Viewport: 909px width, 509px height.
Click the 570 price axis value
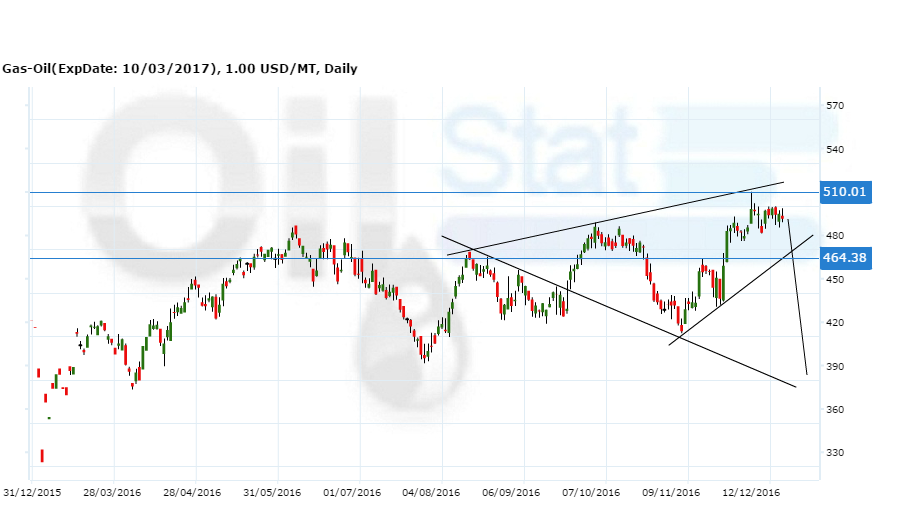click(836, 106)
